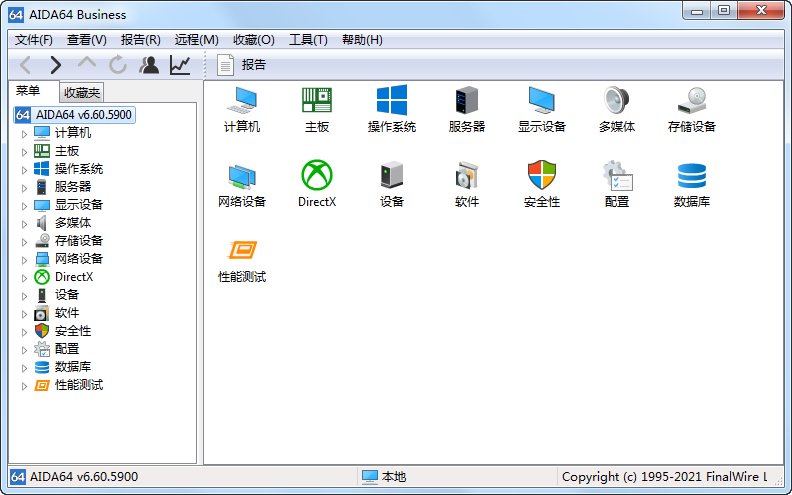This screenshot has width=792, height=495.
Task: Expand the 设备 tree node arrow
Action: point(24,295)
